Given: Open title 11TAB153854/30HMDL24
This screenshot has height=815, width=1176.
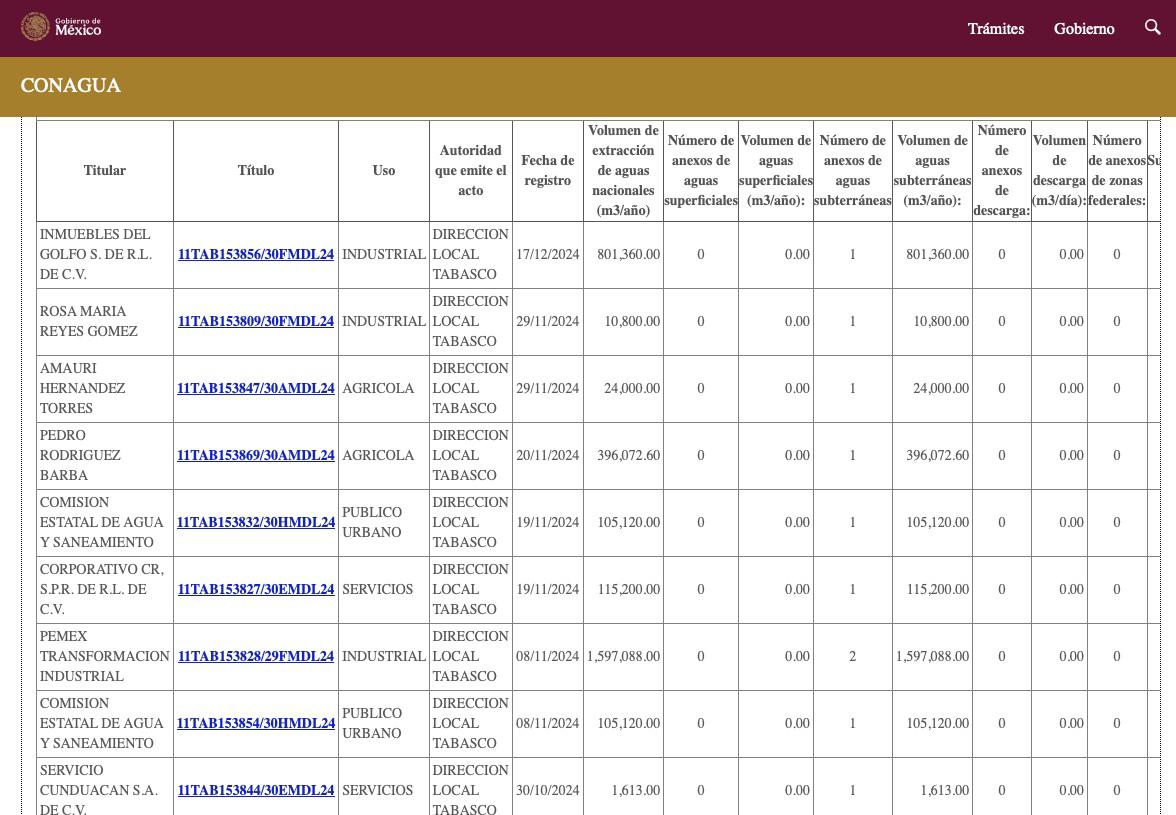Looking at the screenshot, I should click(256, 724).
